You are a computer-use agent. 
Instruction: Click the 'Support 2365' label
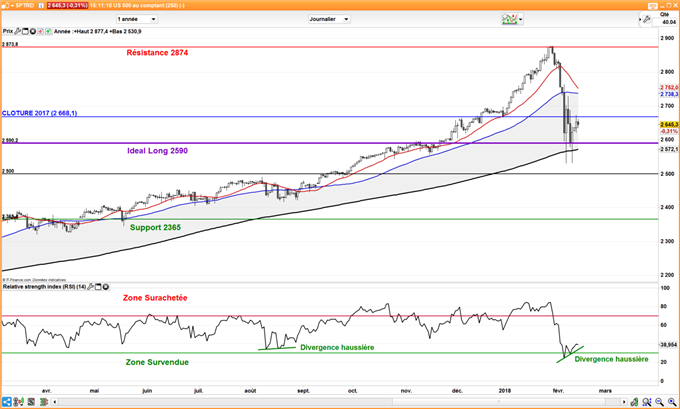pyautogui.click(x=155, y=227)
